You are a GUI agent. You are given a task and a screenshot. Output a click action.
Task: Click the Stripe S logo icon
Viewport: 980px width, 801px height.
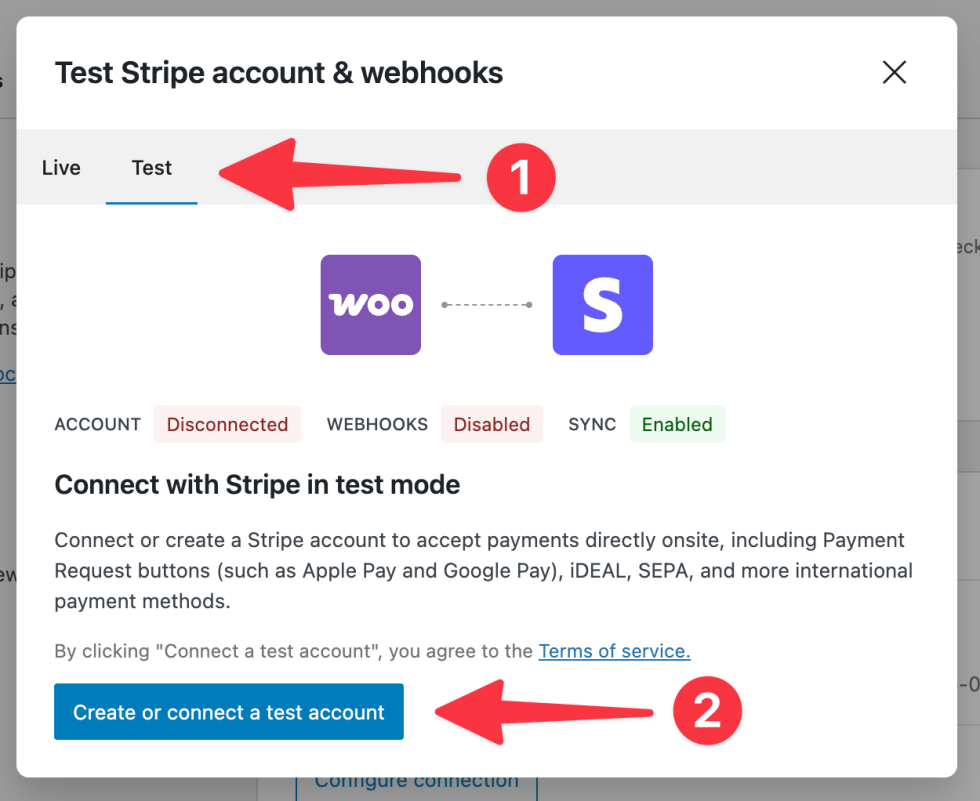(602, 305)
